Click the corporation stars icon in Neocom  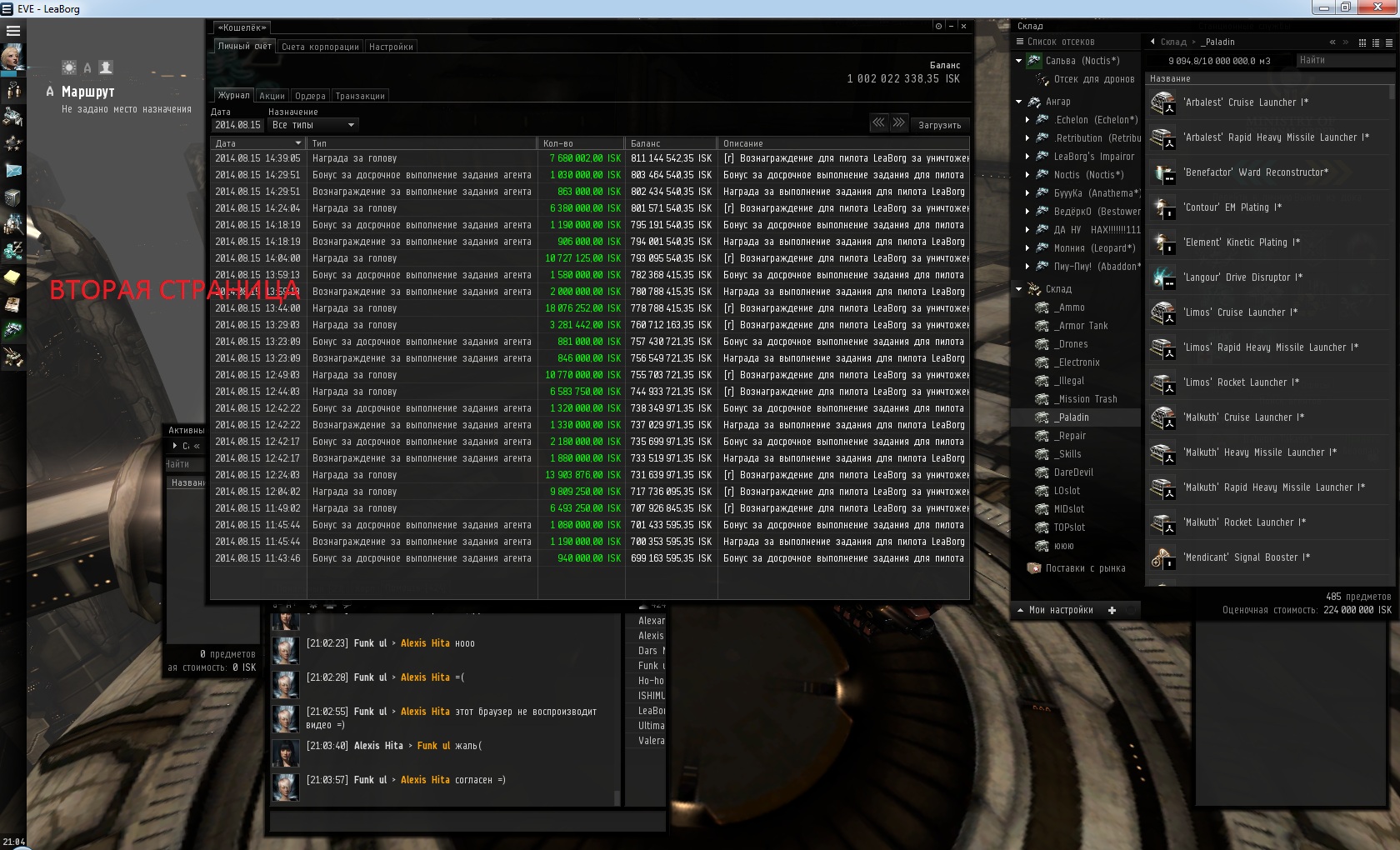tap(13, 143)
